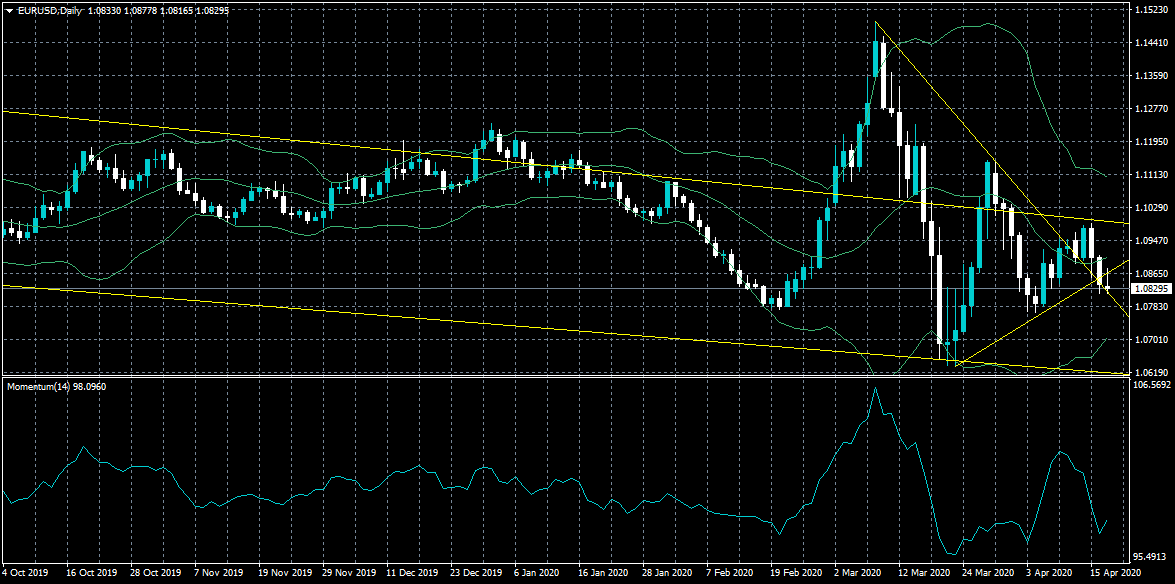1175x584 pixels.
Task: Click the 29 Nov 2019 date label
Action: tap(348, 572)
